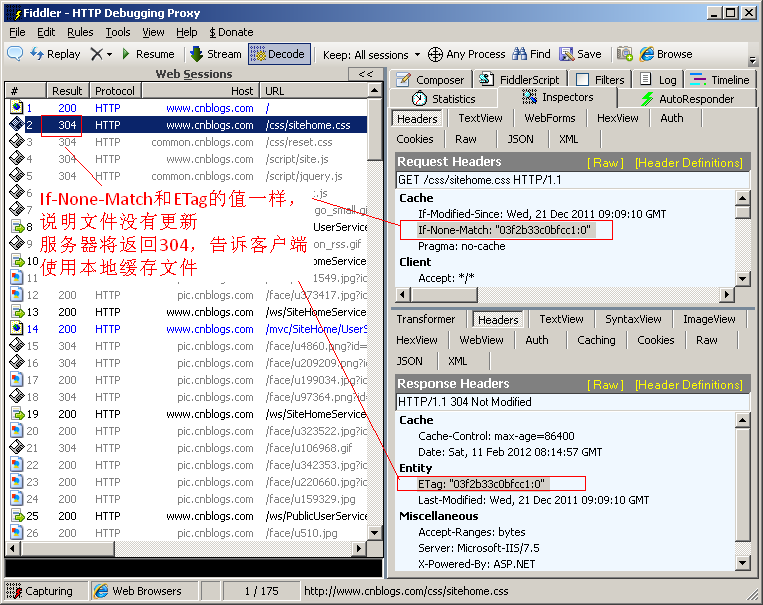The width and height of the screenshot is (763, 605).
Task: Click request headers horizontal scrollbar thumb
Action: (x=444, y=294)
